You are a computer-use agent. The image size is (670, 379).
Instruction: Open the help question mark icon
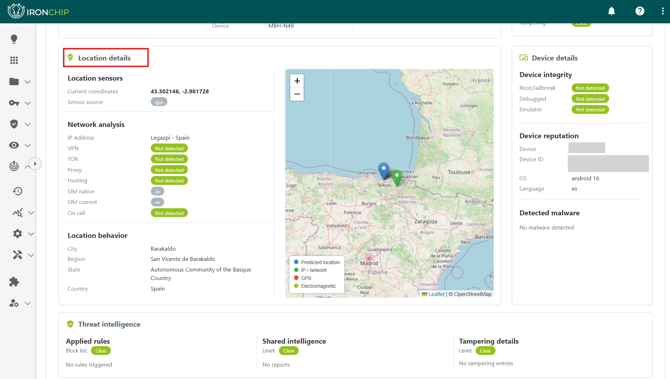pyautogui.click(x=640, y=11)
